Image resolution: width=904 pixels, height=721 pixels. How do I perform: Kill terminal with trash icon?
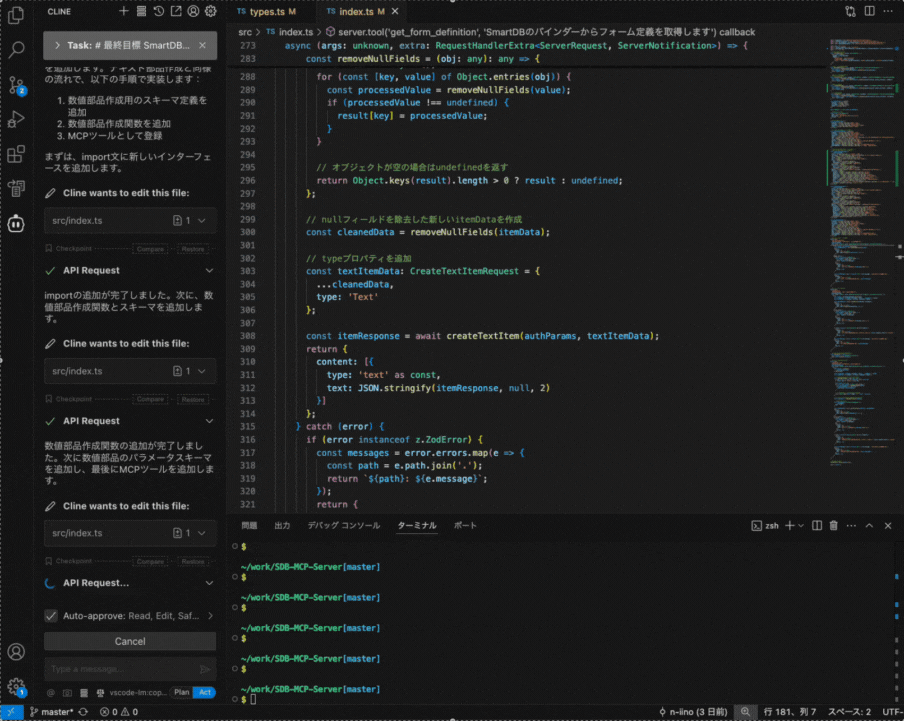[834, 526]
